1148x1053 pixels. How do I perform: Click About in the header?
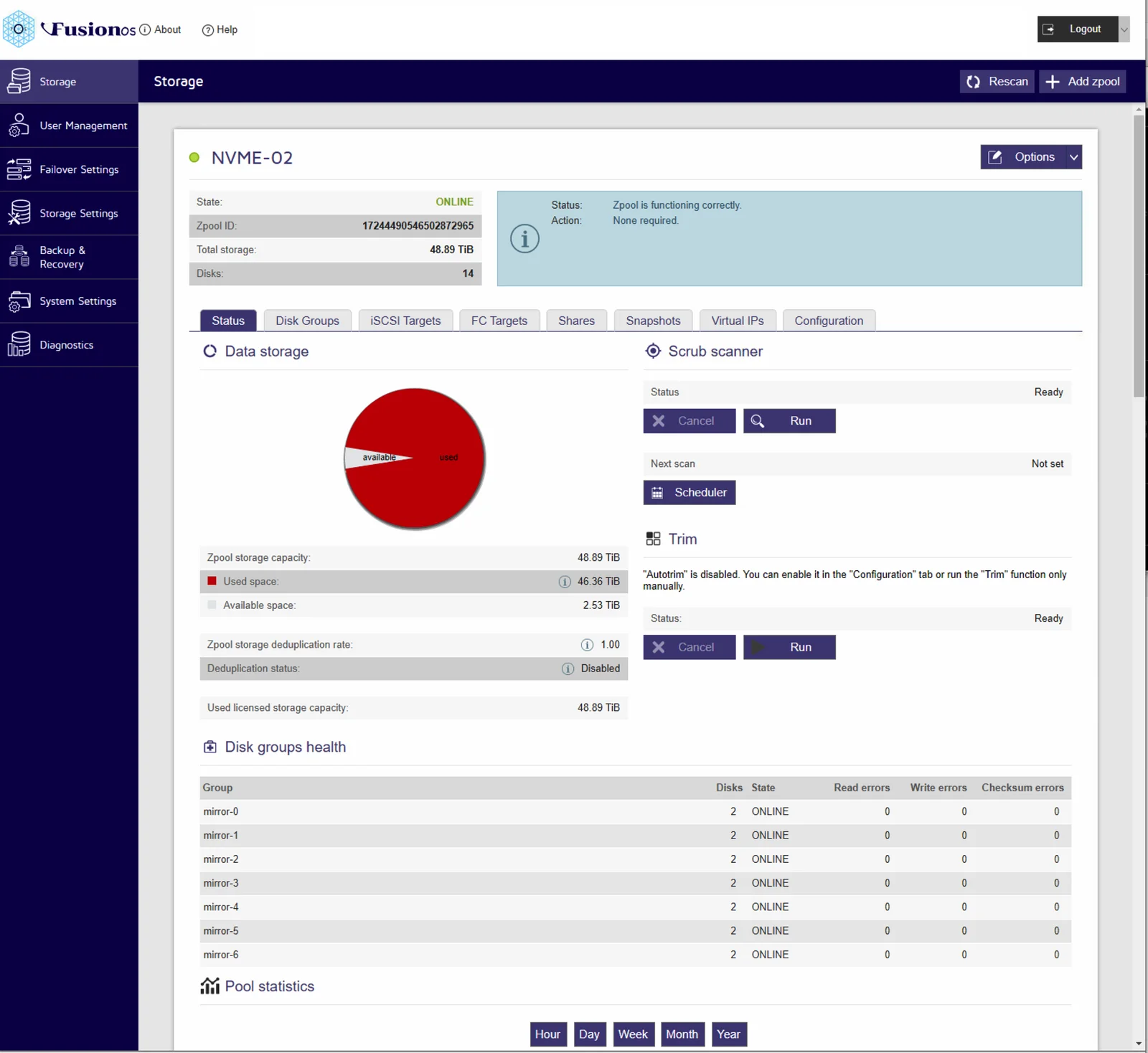[x=167, y=29]
